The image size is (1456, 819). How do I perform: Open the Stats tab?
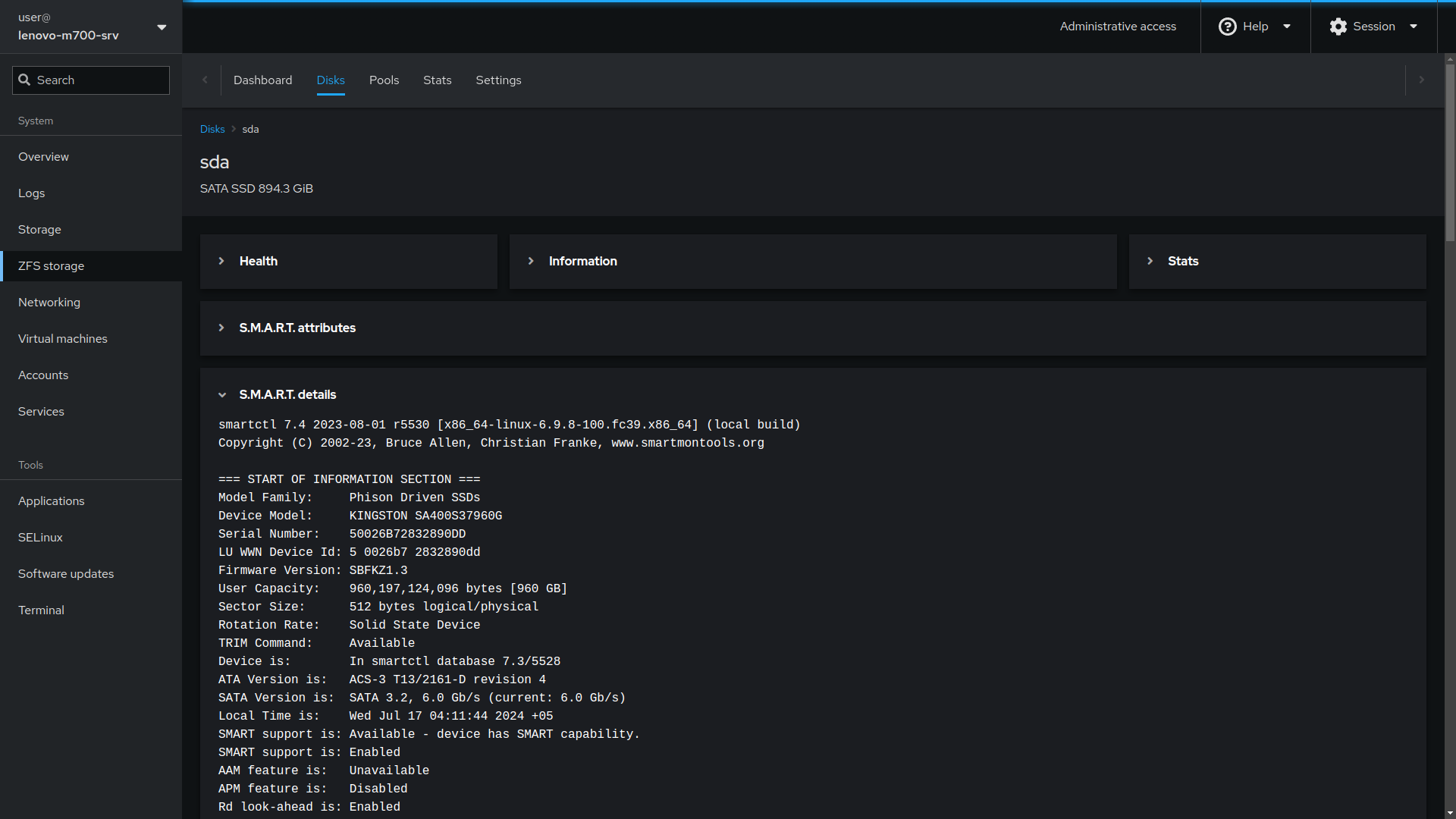coord(437,80)
